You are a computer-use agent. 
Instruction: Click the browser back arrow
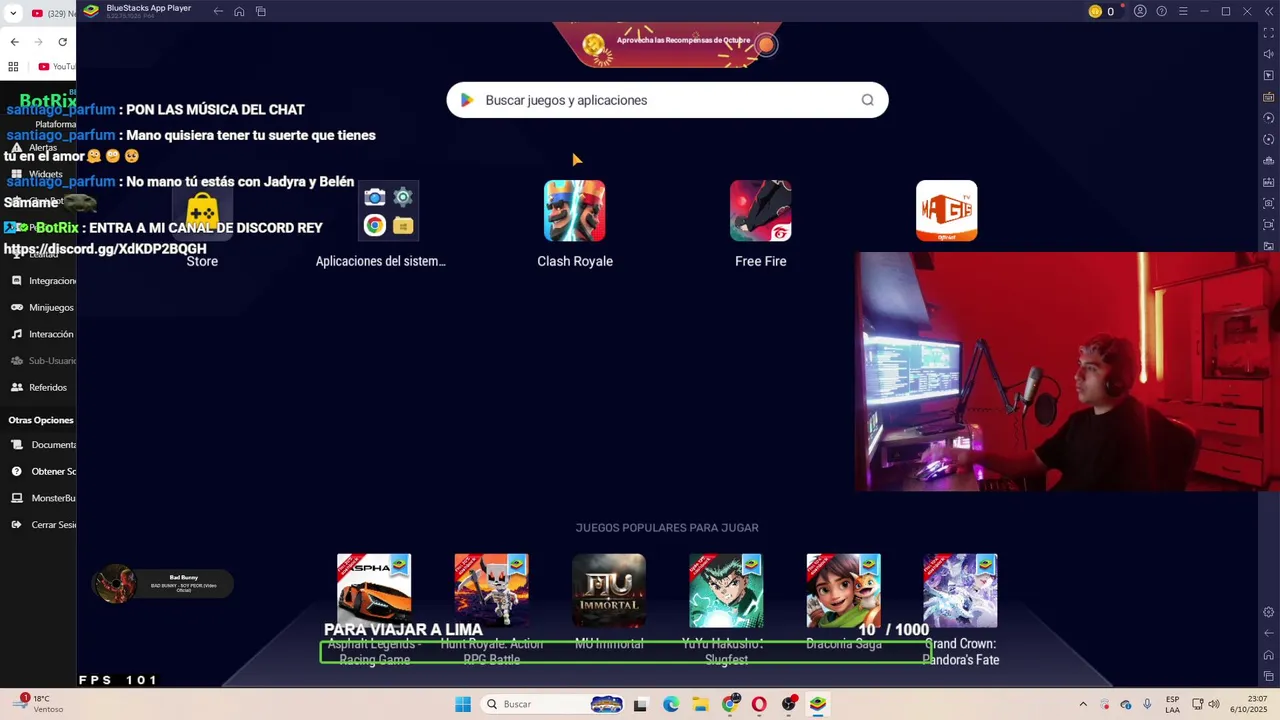point(14,42)
